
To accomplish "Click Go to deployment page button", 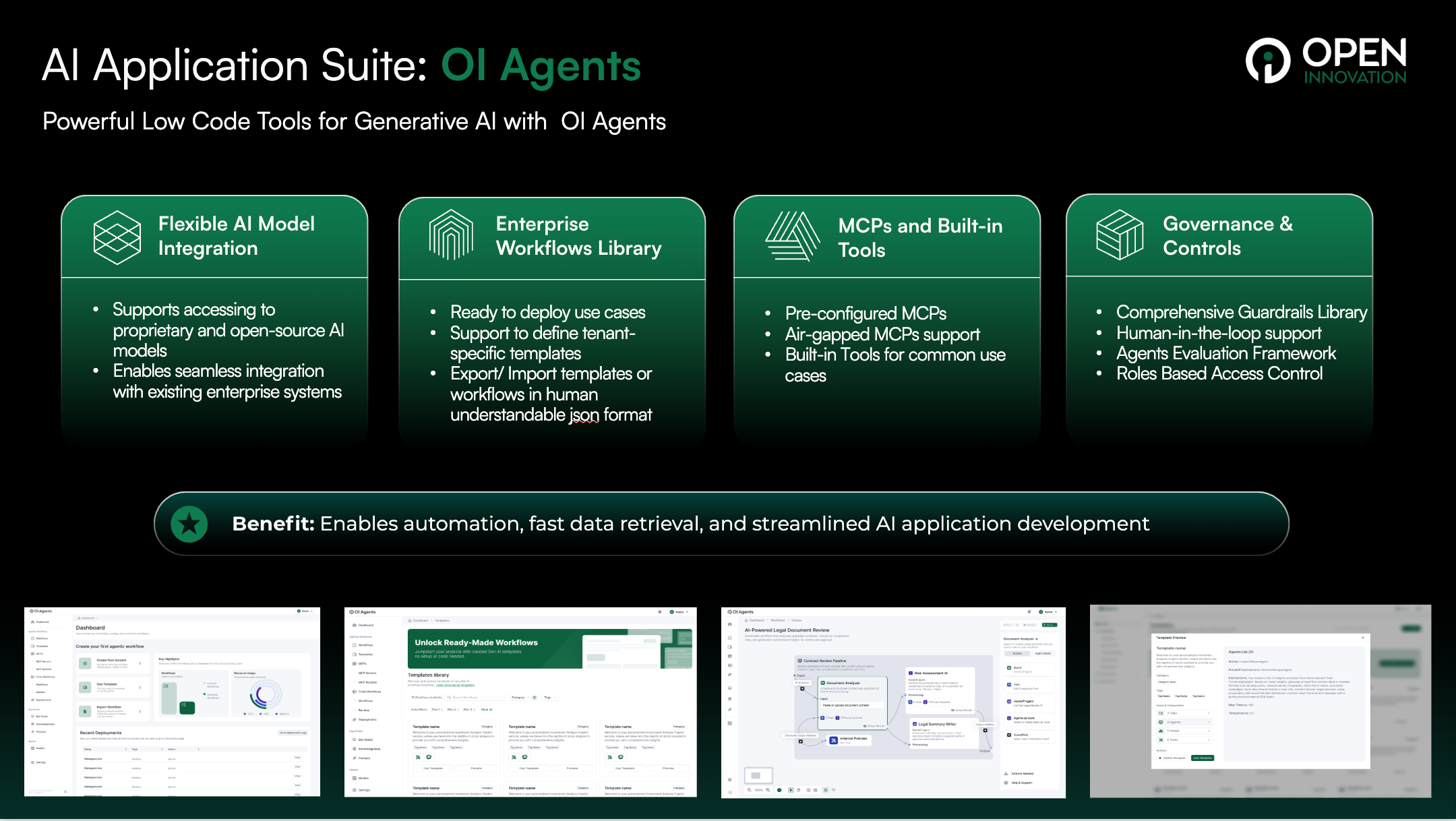I will click(293, 733).
